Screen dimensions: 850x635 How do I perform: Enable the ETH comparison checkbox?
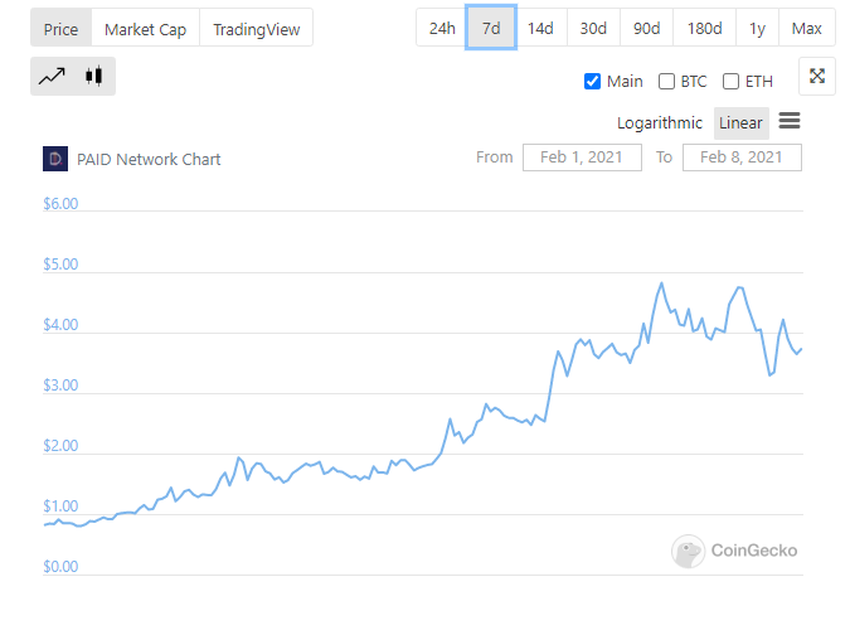(731, 81)
